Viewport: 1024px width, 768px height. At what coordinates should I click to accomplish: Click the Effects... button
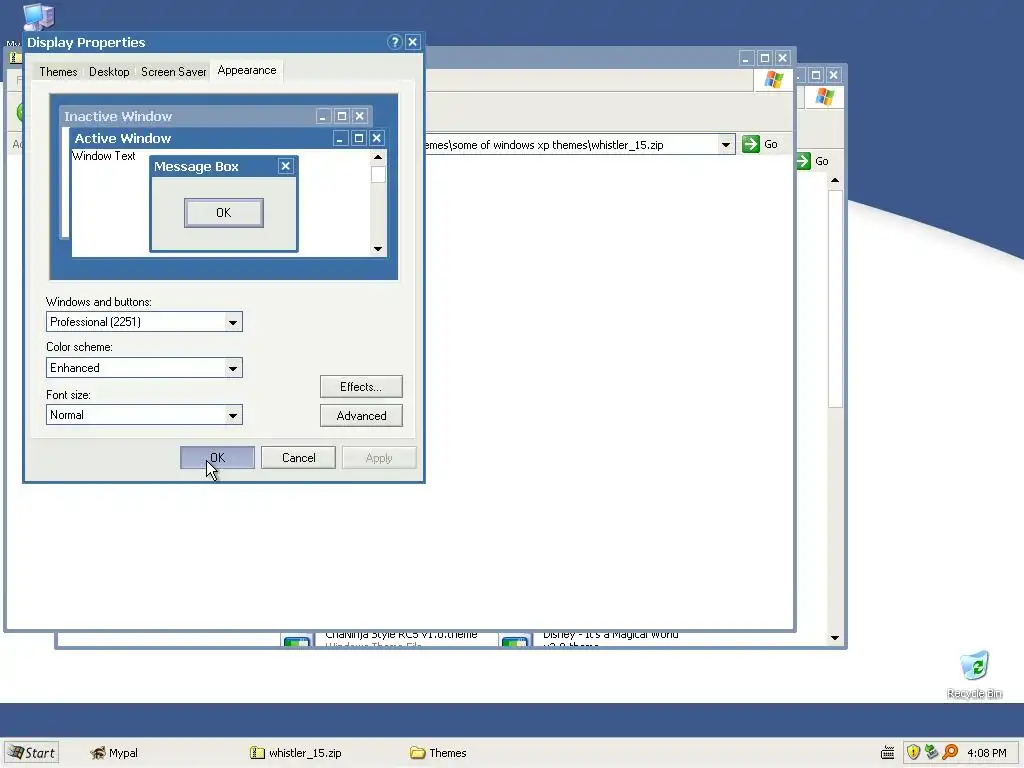point(361,387)
